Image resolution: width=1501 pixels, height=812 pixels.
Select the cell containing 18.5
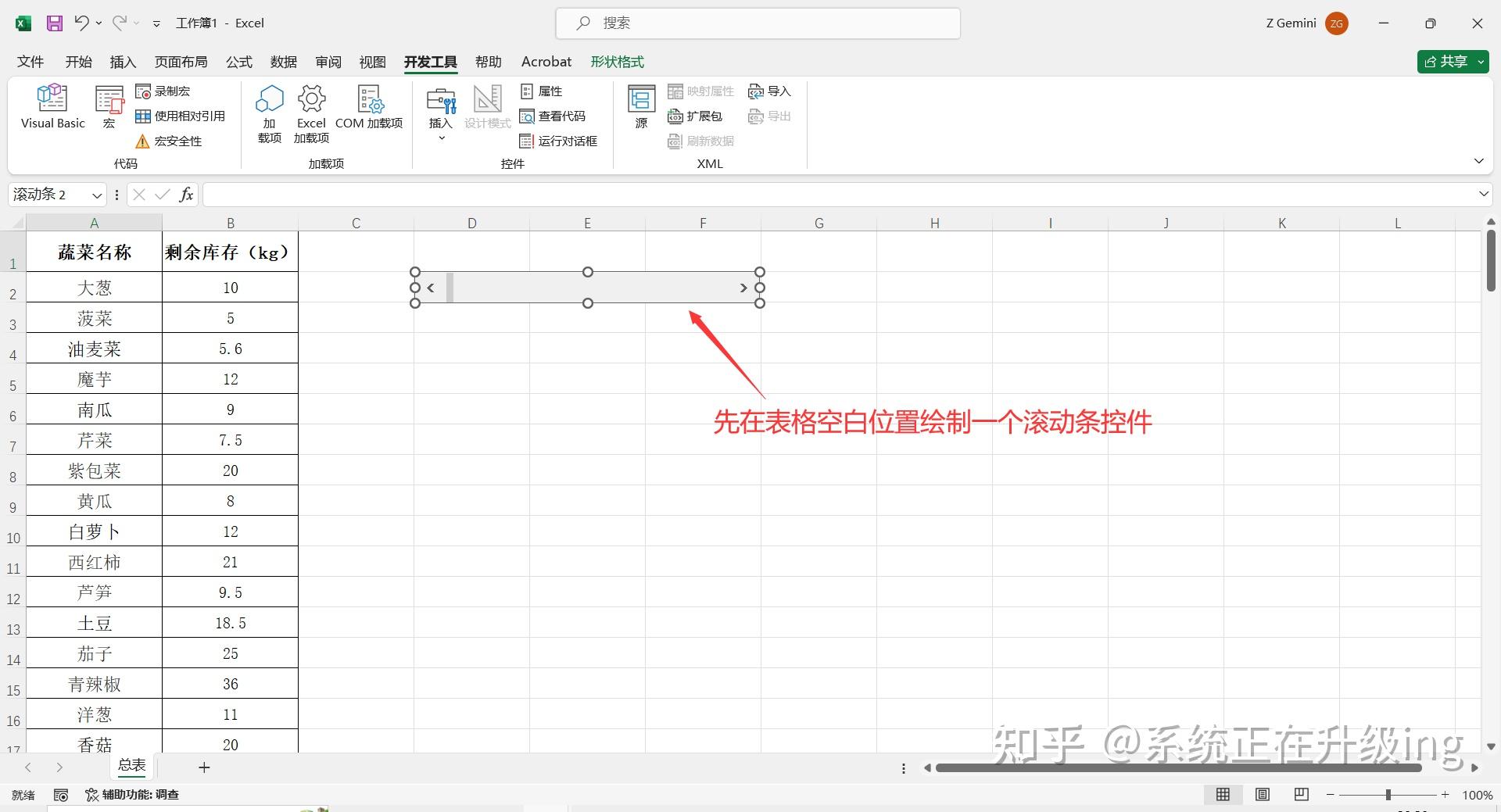click(231, 623)
